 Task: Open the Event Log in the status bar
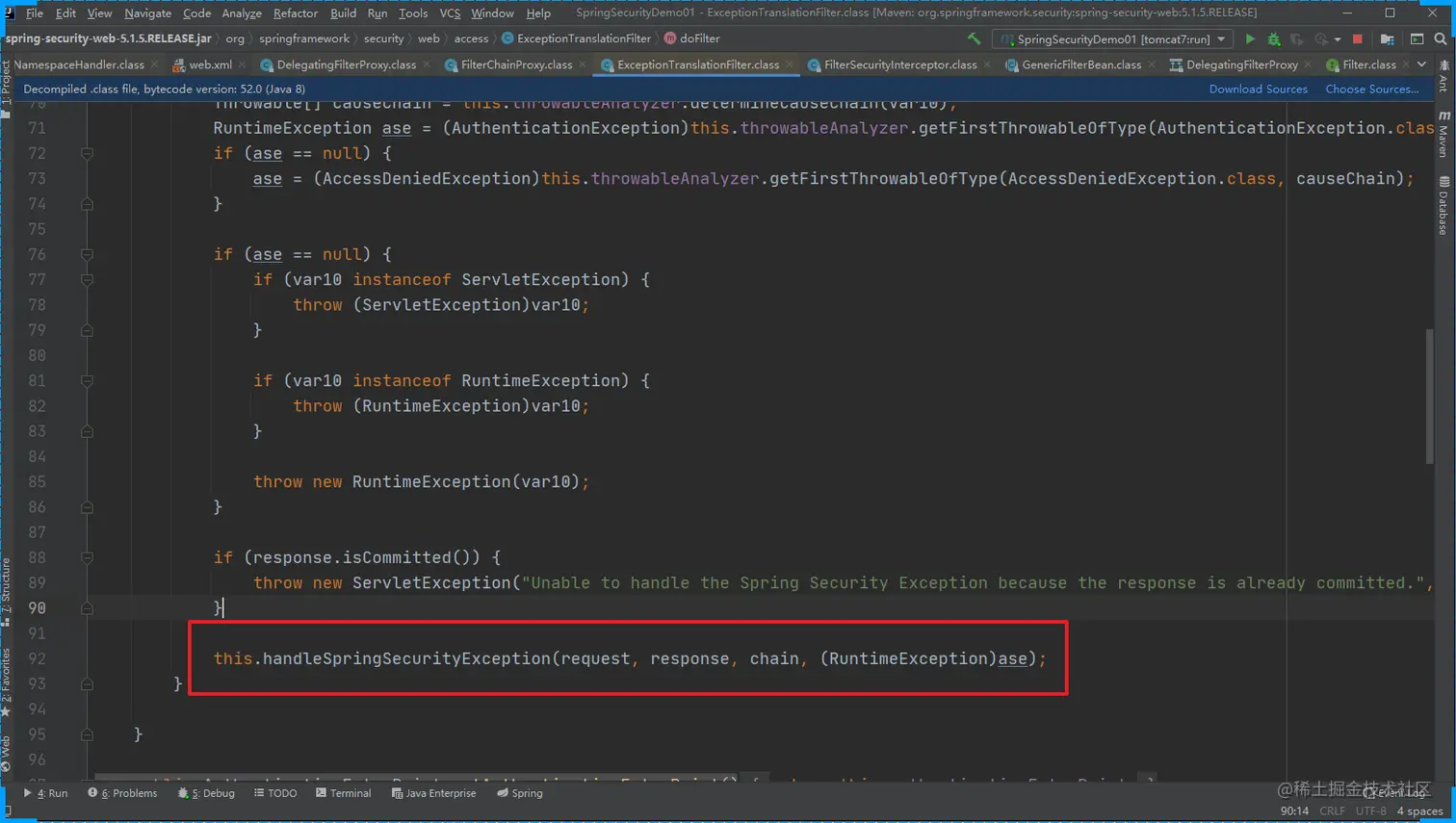pyautogui.click(x=1394, y=793)
